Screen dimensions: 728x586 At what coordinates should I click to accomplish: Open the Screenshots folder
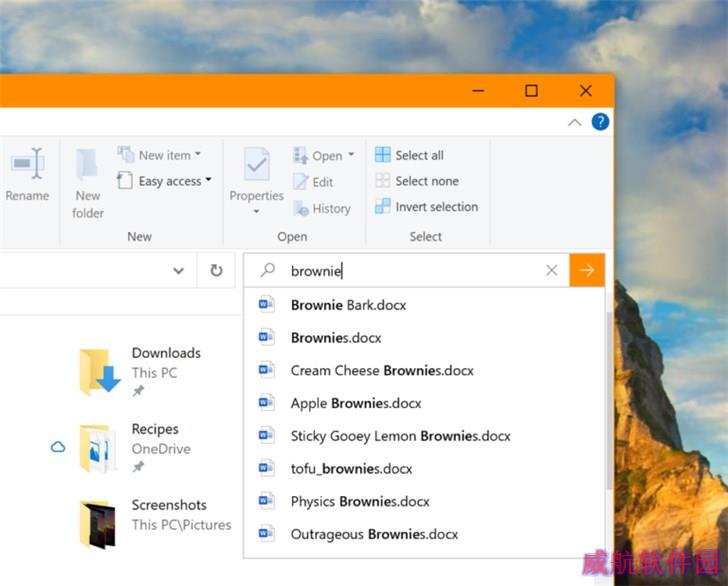coord(156,523)
